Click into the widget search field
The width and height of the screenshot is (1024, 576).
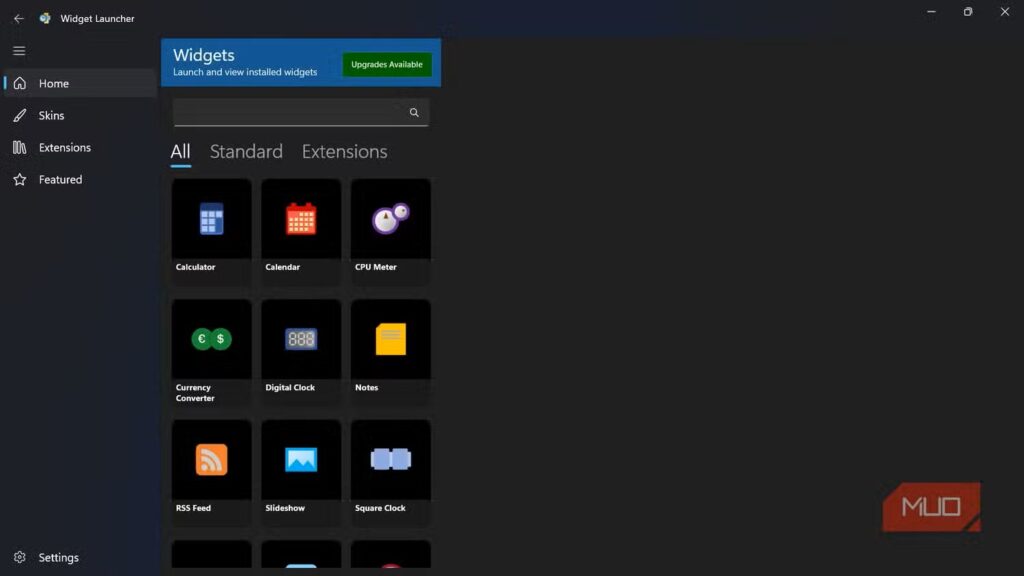(288, 113)
